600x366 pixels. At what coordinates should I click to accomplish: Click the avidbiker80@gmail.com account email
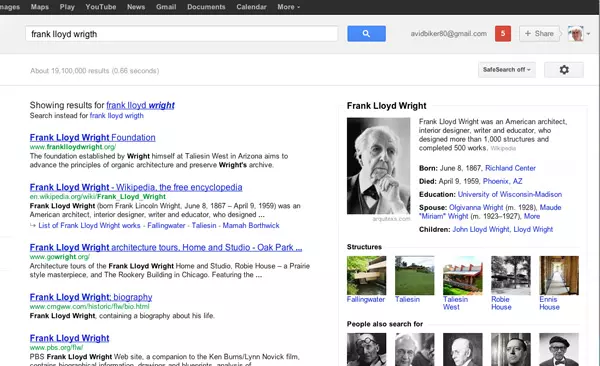(448, 34)
